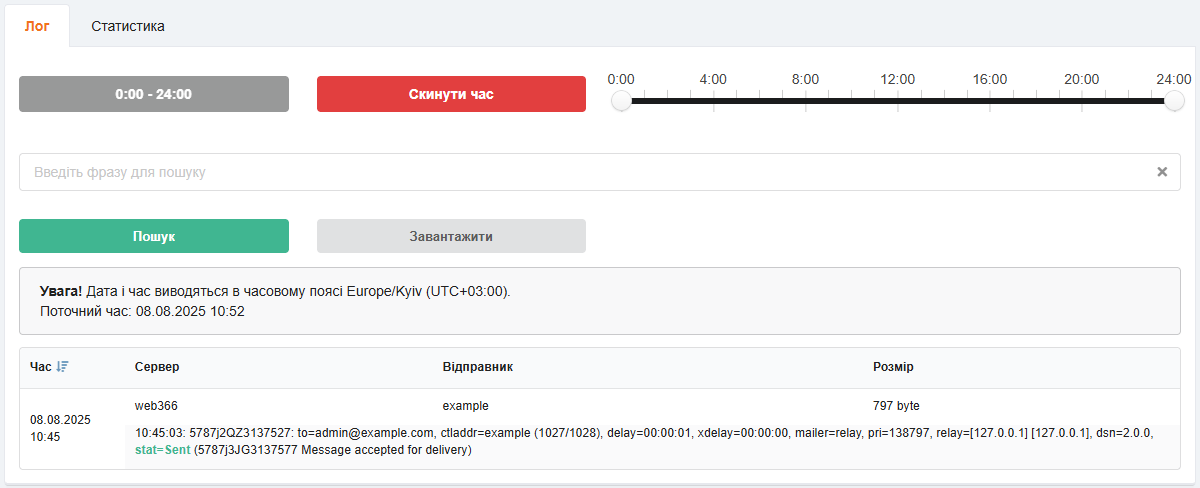Click the 0:00 - 24:00 time range button
The image size is (1200, 488).
(x=154, y=94)
